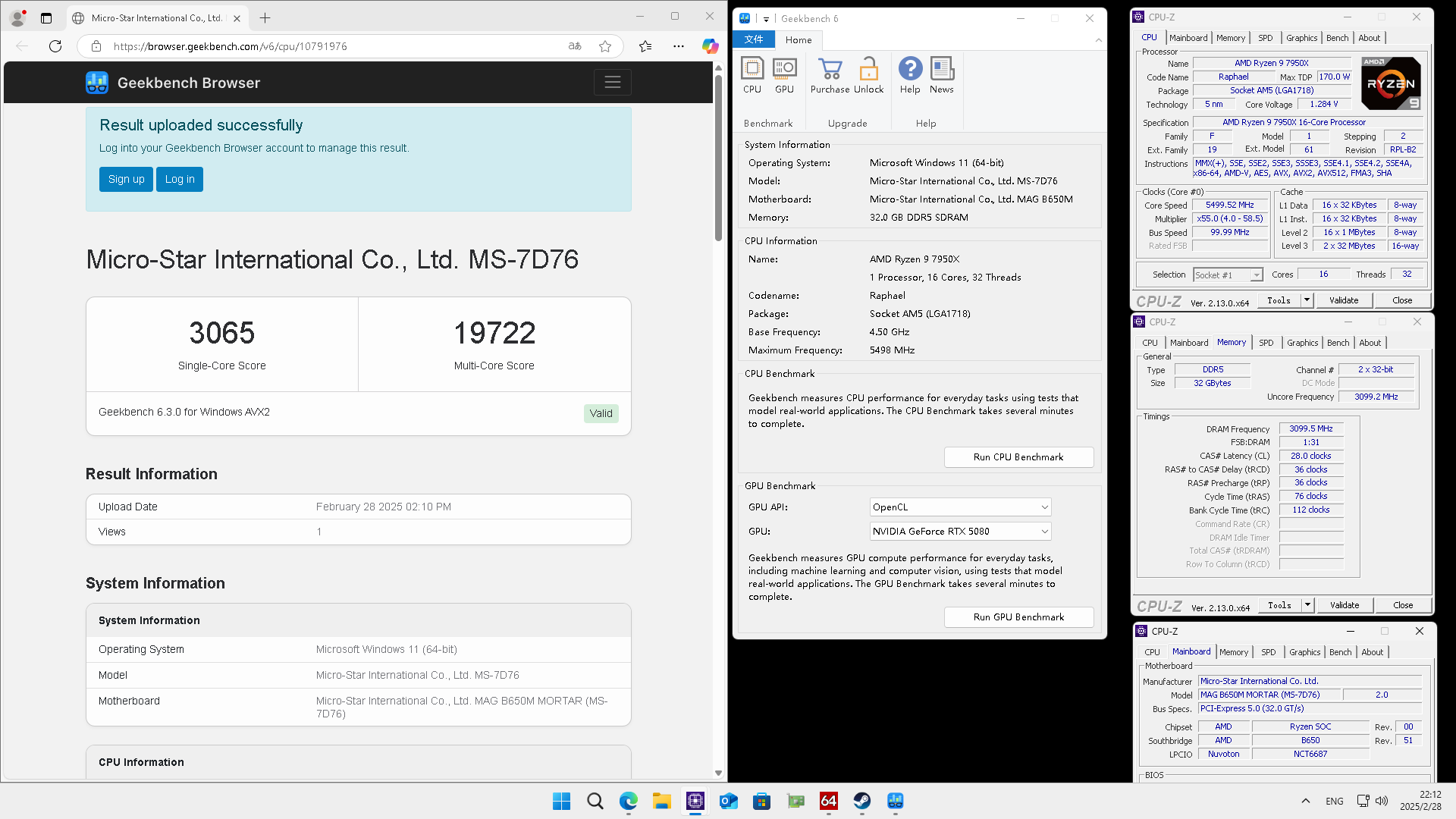Add page to favorites with star icon

coord(605,46)
